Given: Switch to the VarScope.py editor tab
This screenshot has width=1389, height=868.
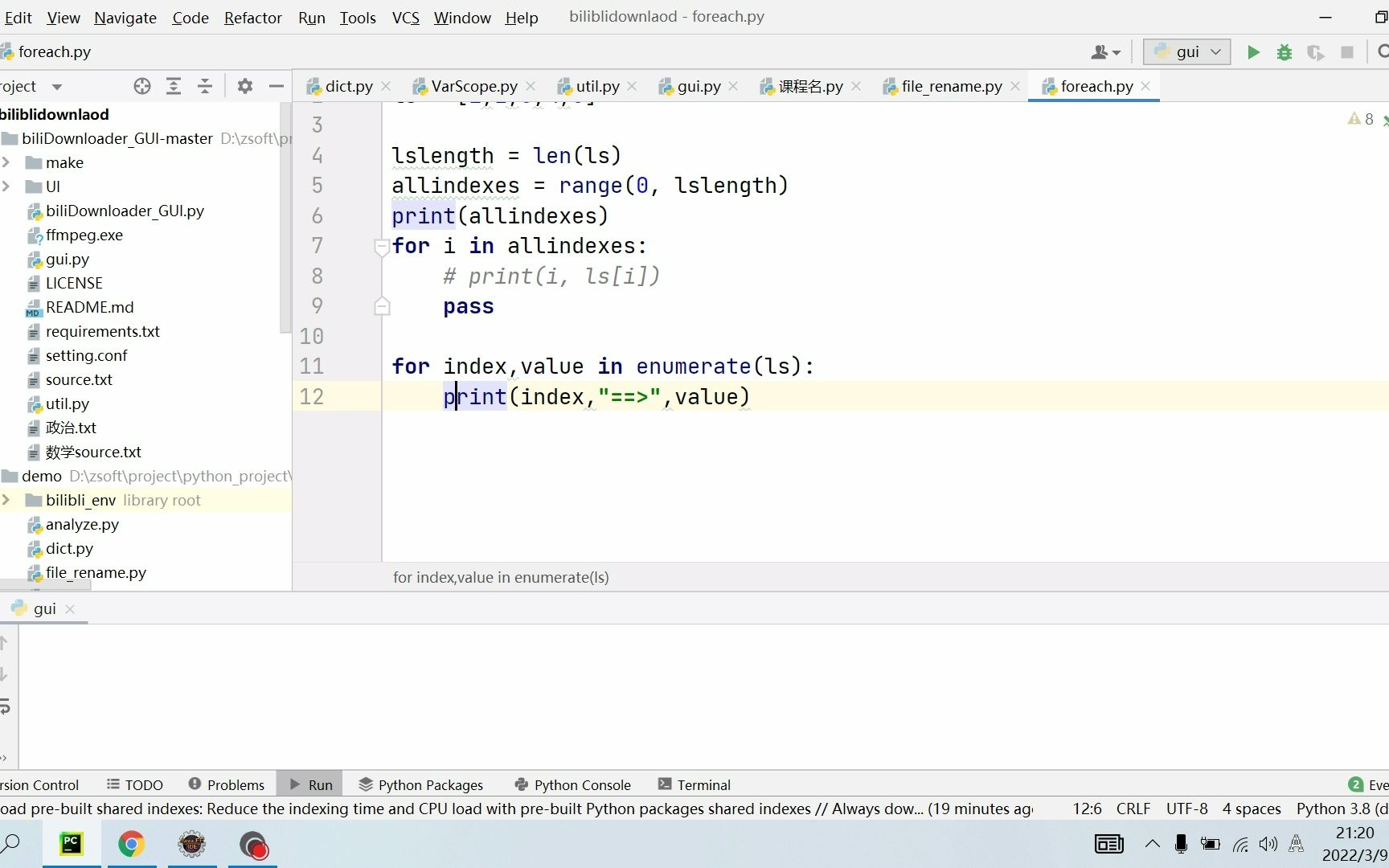Looking at the screenshot, I should [x=473, y=86].
